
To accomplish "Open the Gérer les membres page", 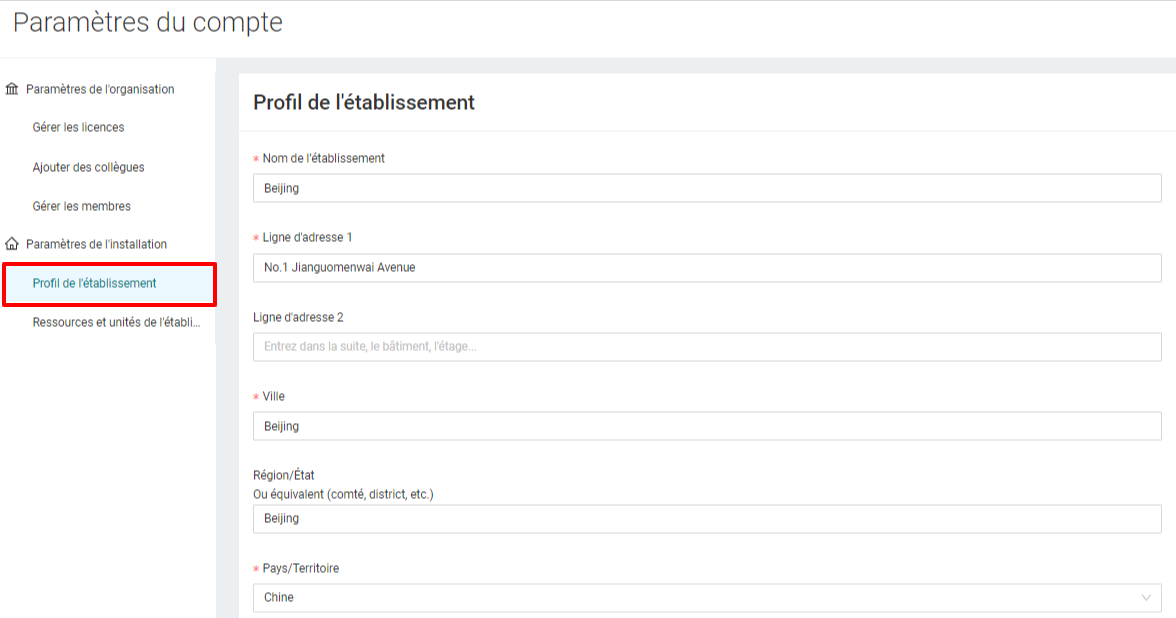I will coord(82,206).
